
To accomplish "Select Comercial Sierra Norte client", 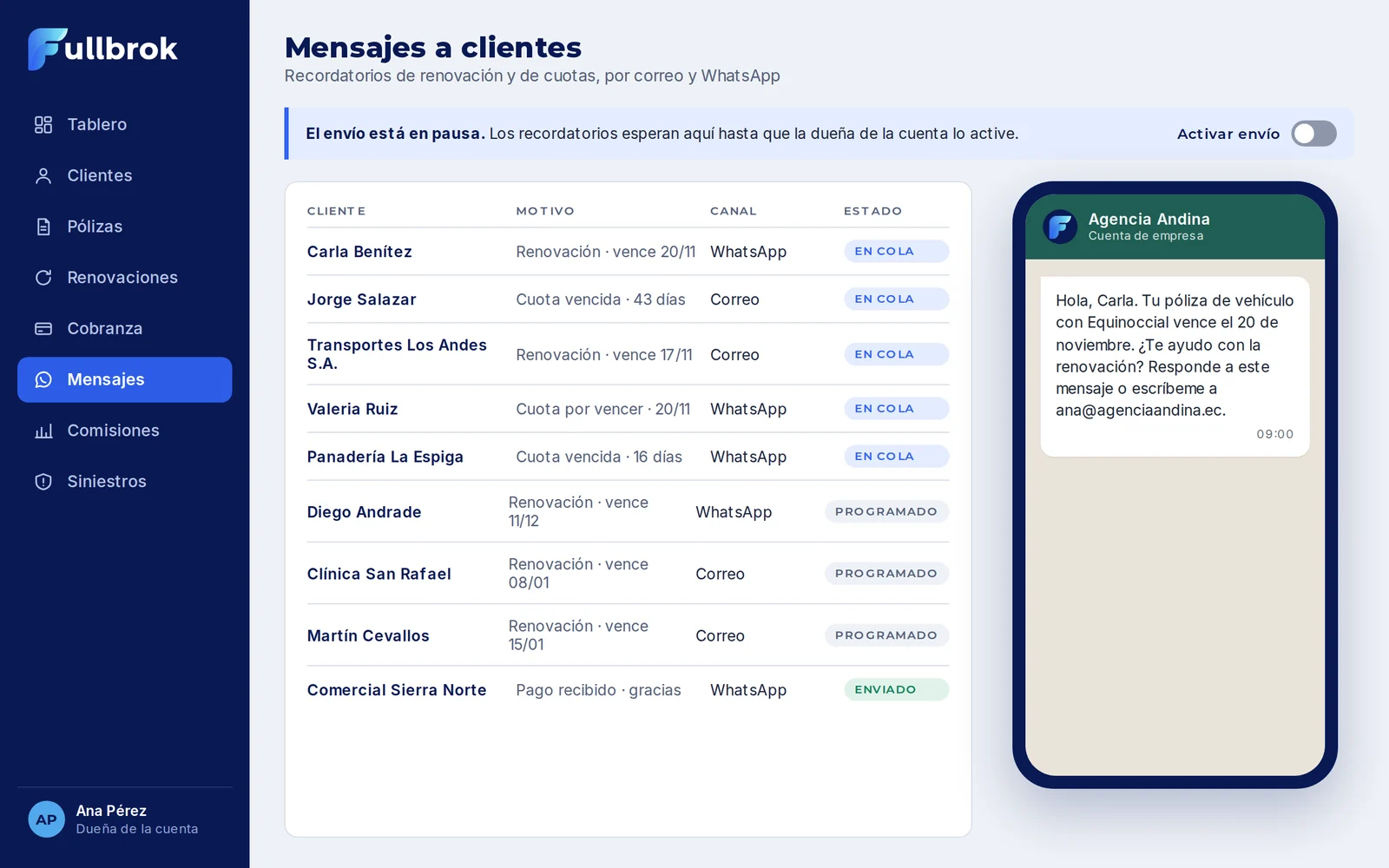I will pyautogui.click(x=397, y=690).
